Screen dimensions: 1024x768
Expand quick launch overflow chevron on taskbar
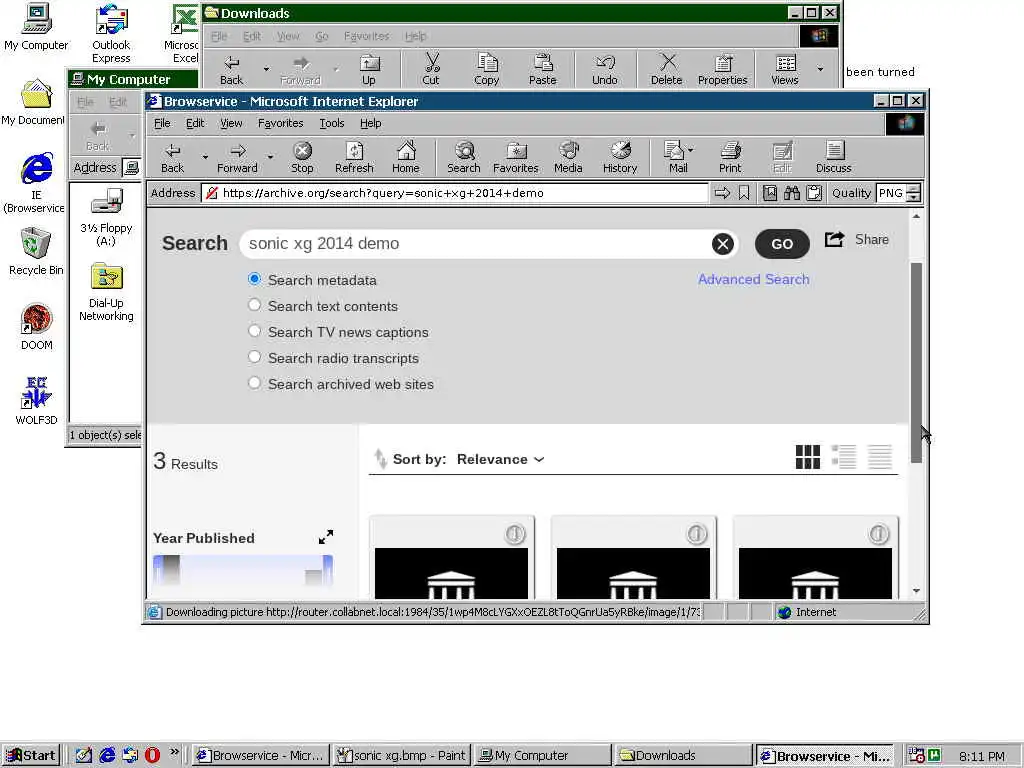[x=174, y=752]
